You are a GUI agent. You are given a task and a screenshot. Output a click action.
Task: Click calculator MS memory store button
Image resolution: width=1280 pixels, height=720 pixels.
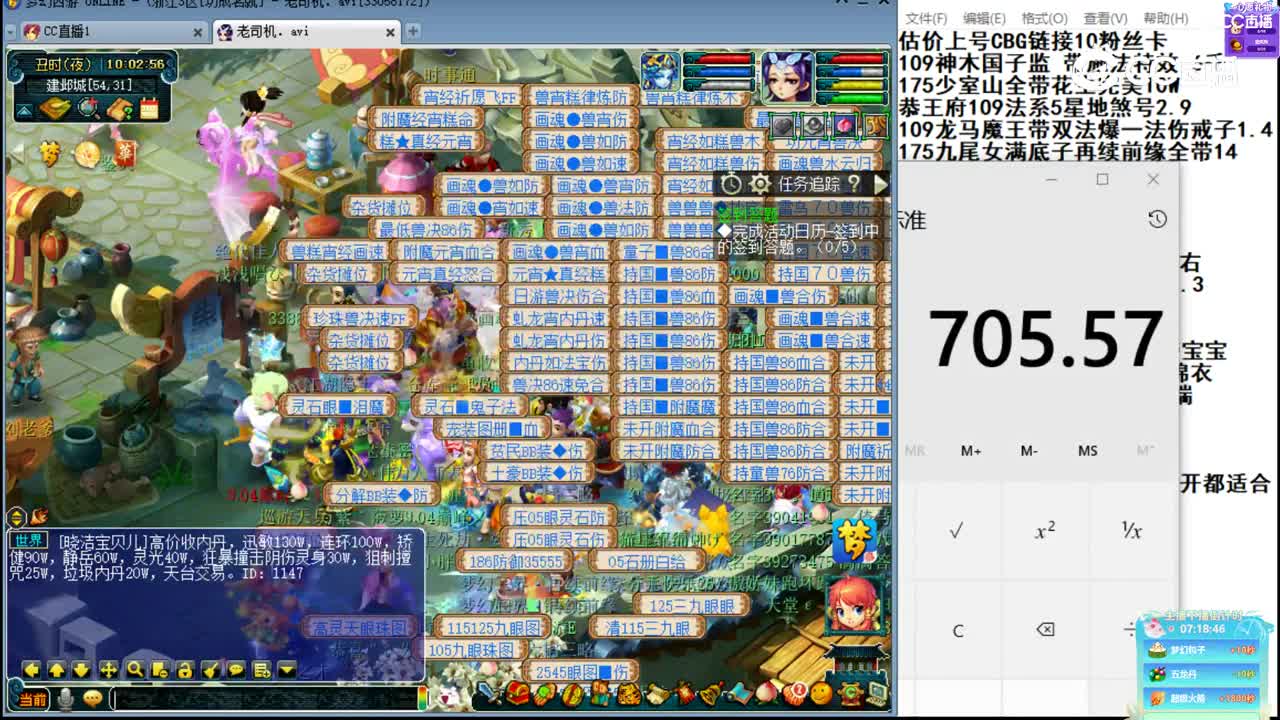point(1088,451)
